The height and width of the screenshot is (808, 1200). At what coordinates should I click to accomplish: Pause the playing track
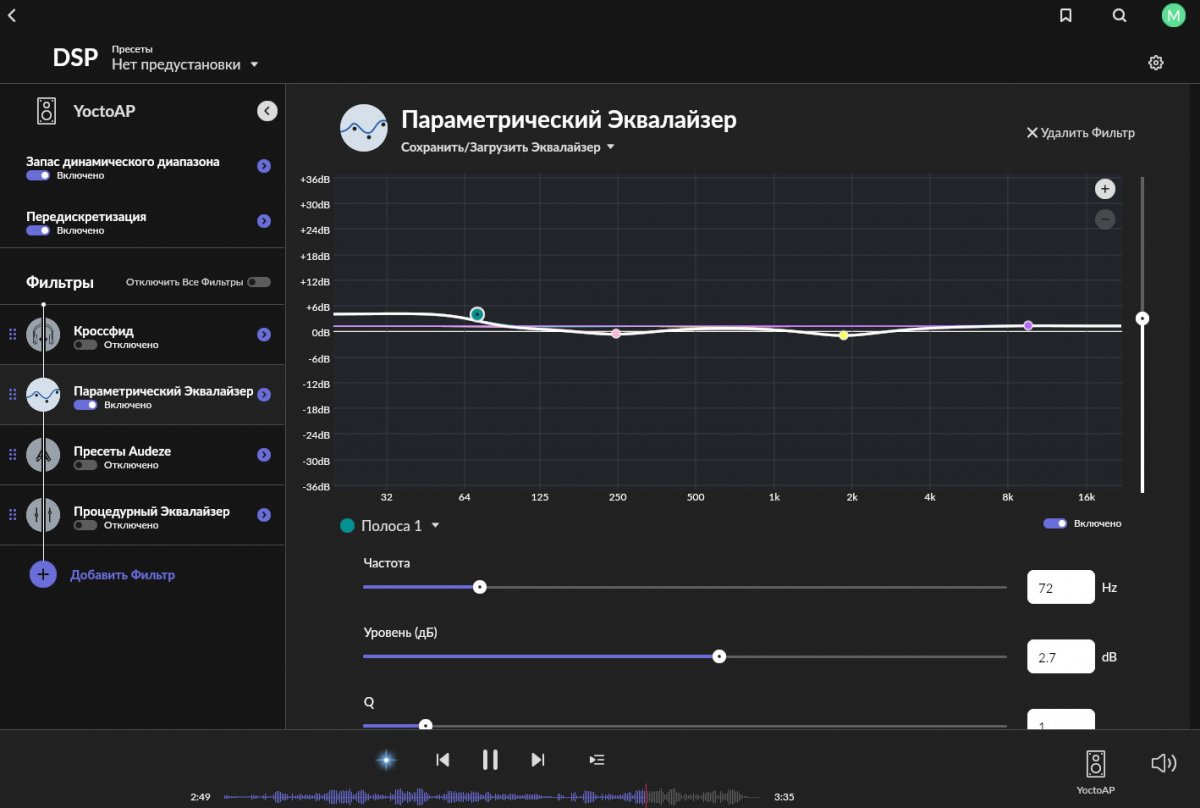click(490, 760)
